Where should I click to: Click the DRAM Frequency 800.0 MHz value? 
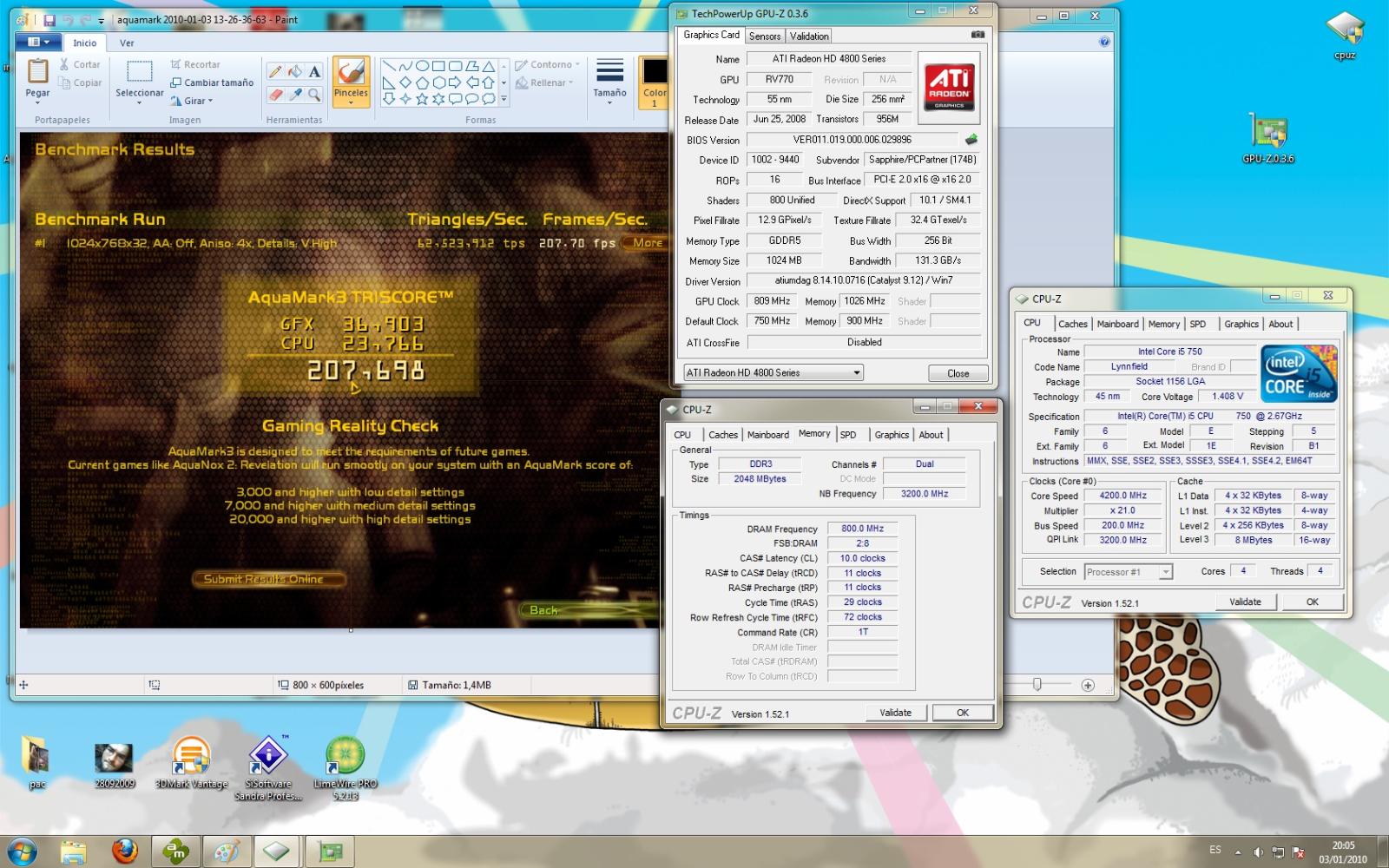click(862, 529)
